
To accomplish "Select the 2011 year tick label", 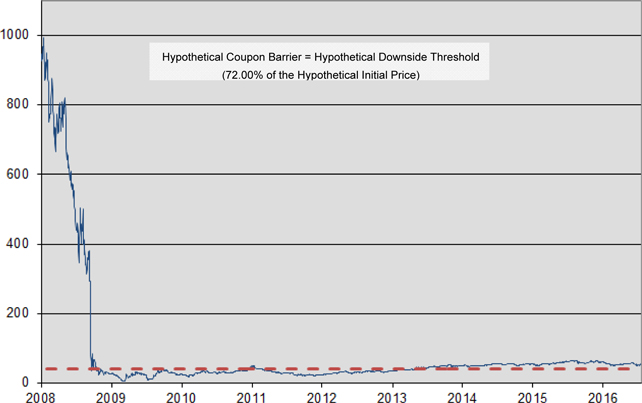I will pyautogui.click(x=251, y=395).
